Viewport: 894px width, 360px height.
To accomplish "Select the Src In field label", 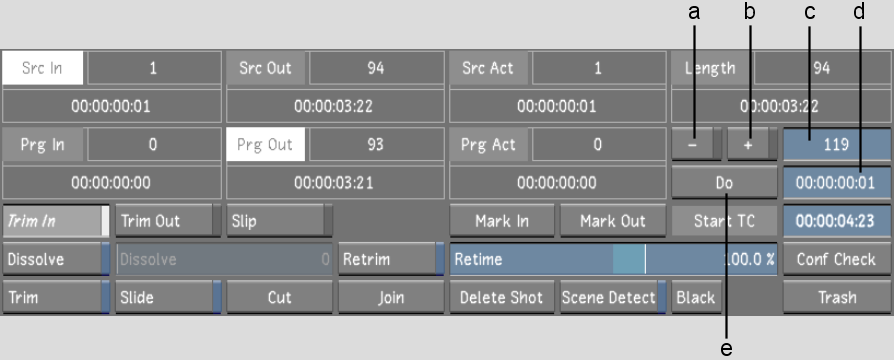I will click(x=43, y=68).
